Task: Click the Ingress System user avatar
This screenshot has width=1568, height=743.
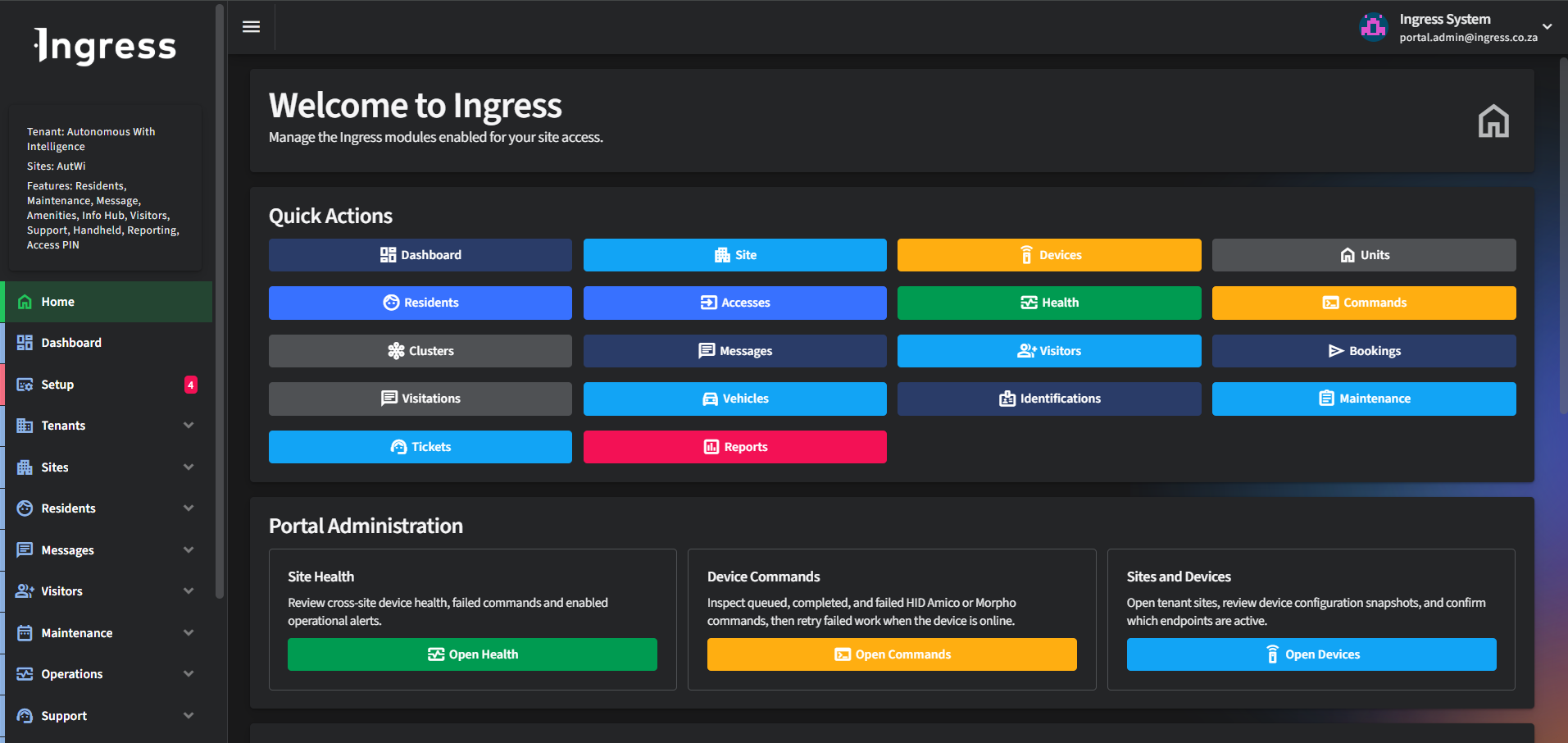Action: coord(1373,27)
